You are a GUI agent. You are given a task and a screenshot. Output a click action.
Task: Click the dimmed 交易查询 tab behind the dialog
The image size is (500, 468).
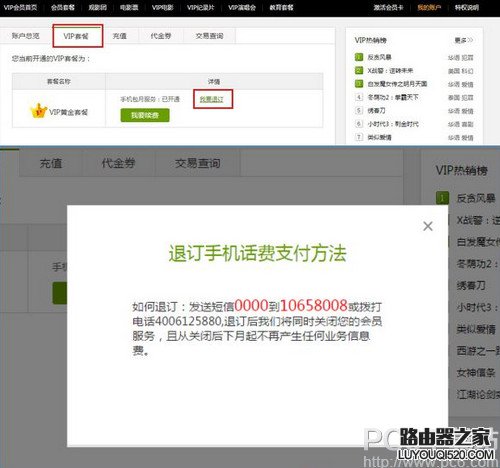[198, 163]
